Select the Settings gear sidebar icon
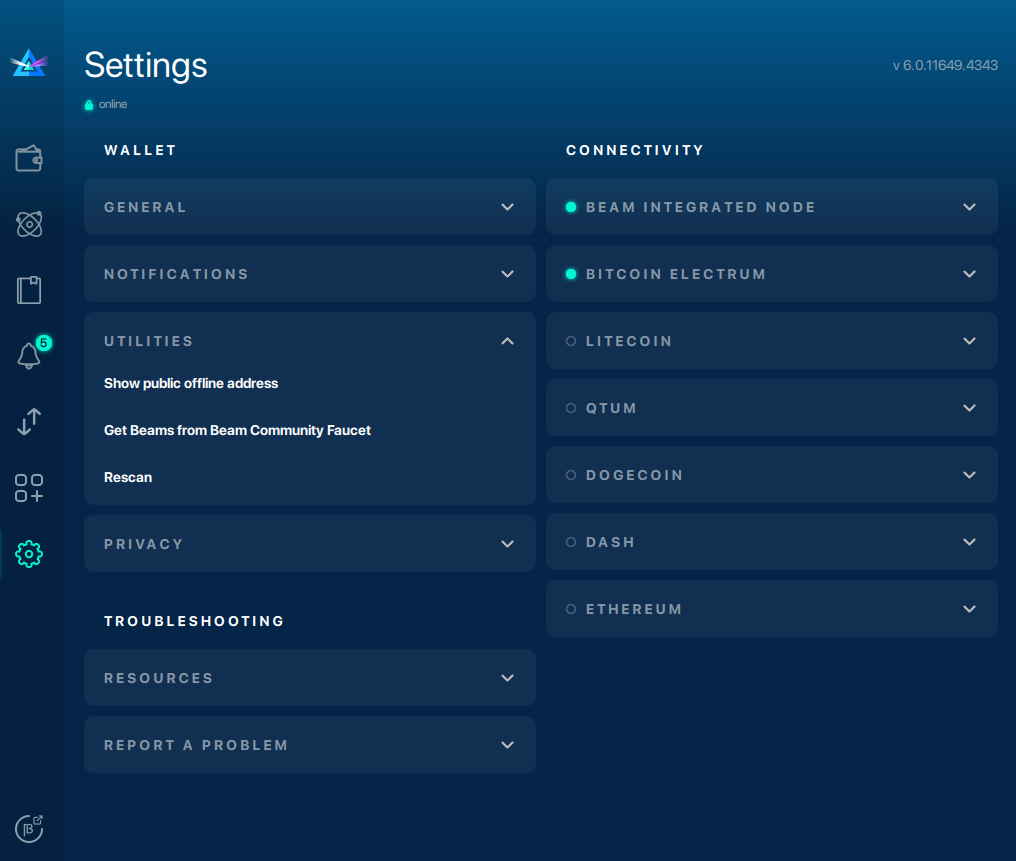 coord(29,554)
